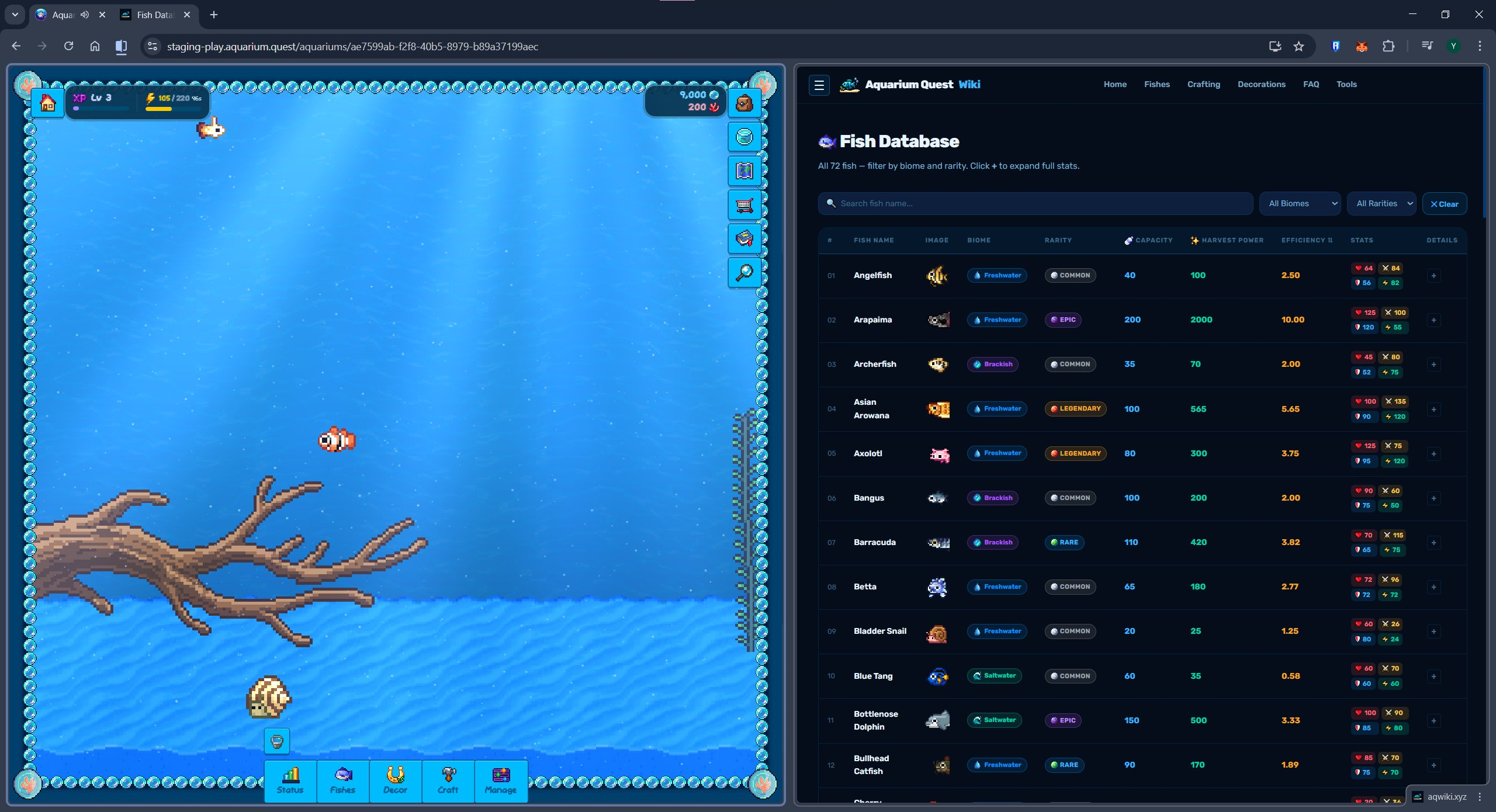Click the small bucket icon above Status
The height and width of the screenshot is (812, 1496).
277,742
